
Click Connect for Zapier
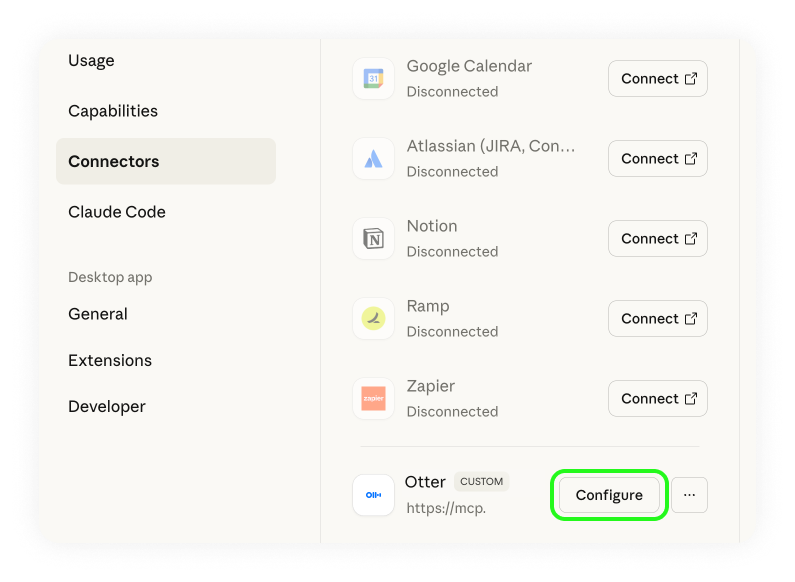click(657, 399)
